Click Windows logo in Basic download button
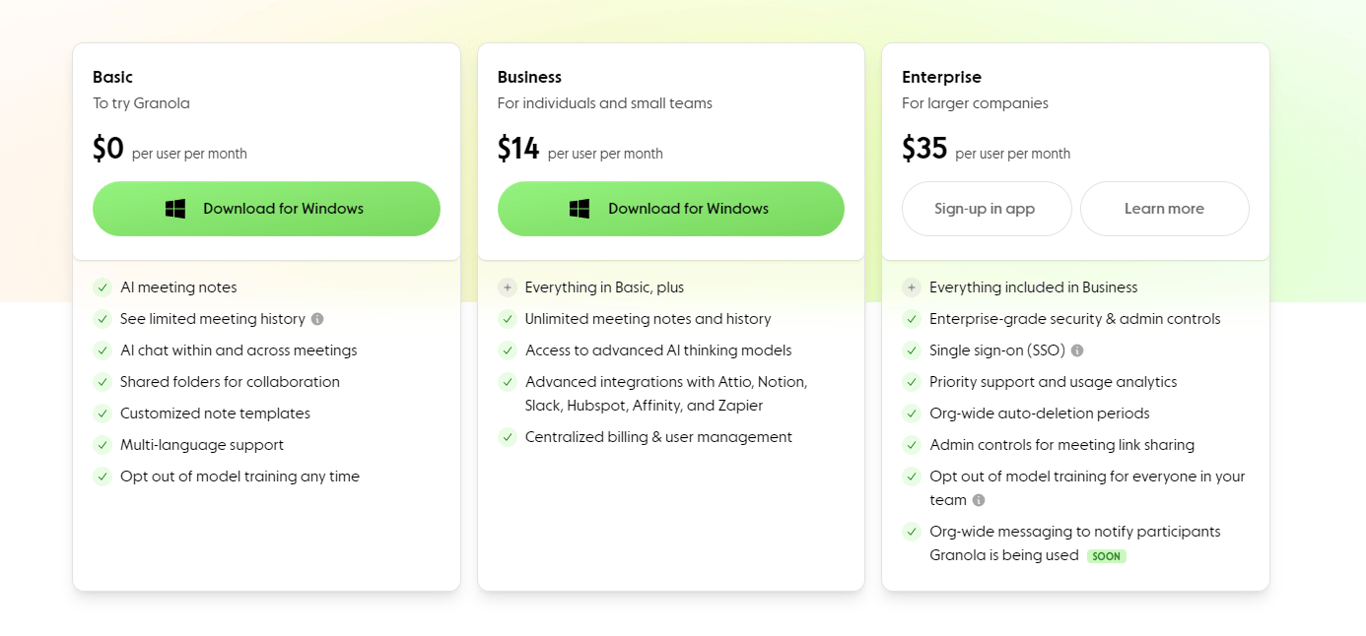Screen dimensions: 1366x636 175,209
